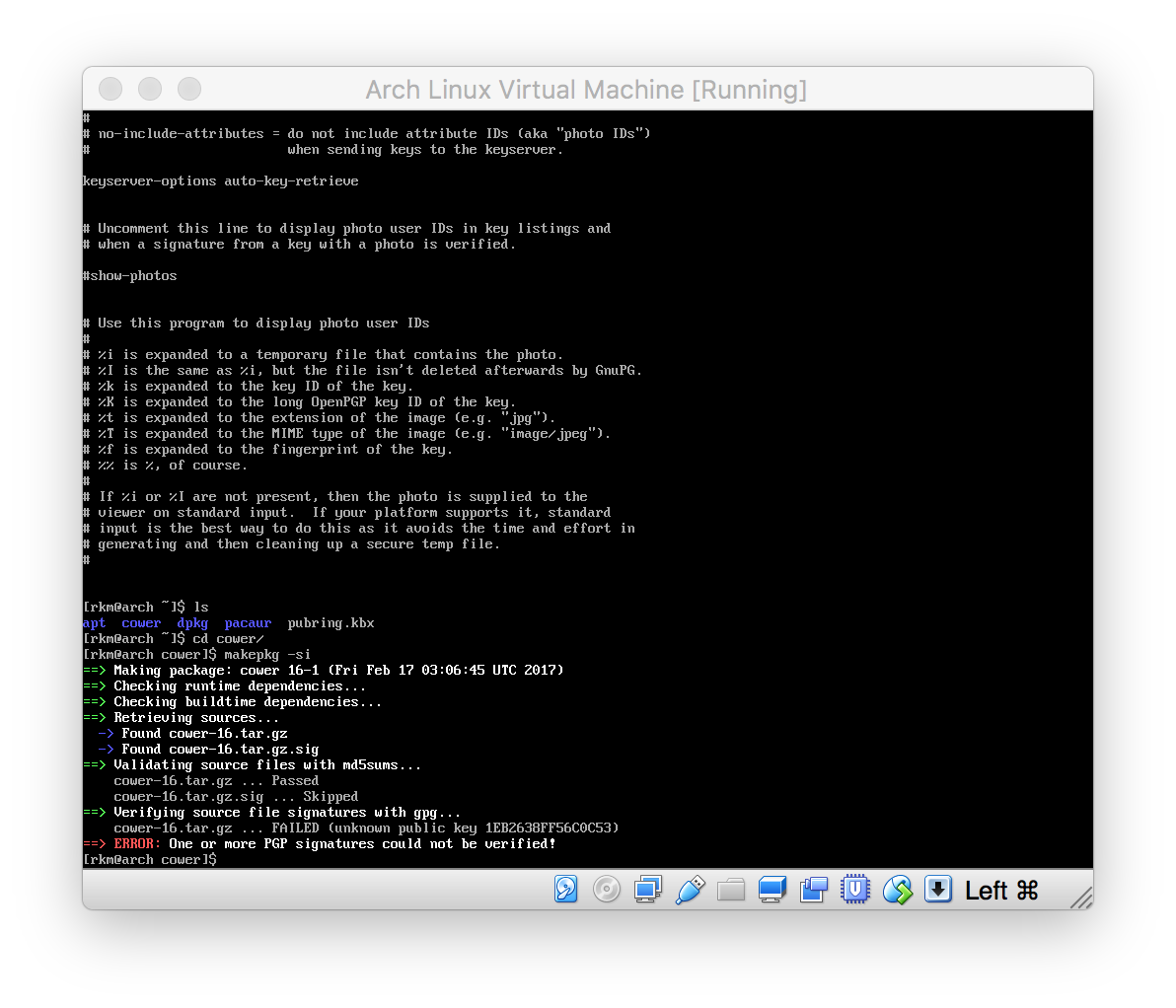Click the keyboard capture down-arrow icon
This screenshot has height=1008, width=1176.
coord(937,890)
